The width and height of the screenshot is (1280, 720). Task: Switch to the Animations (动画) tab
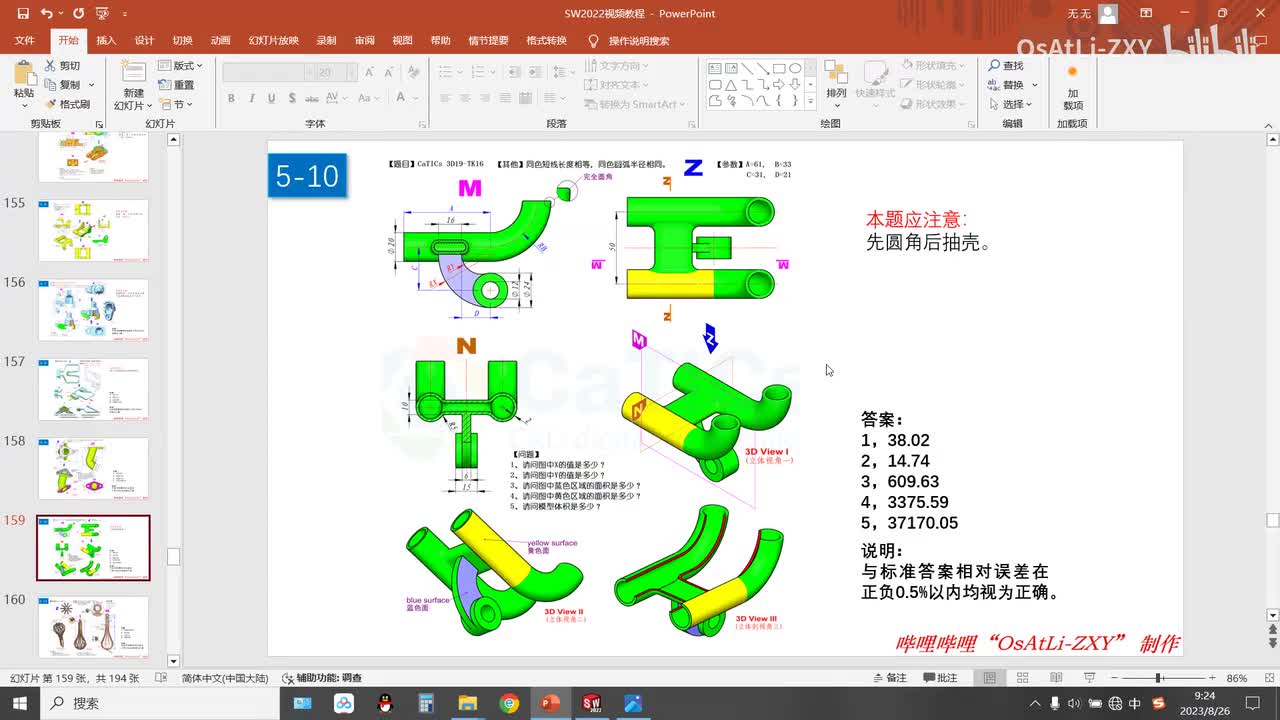pyautogui.click(x=220, y=41)
